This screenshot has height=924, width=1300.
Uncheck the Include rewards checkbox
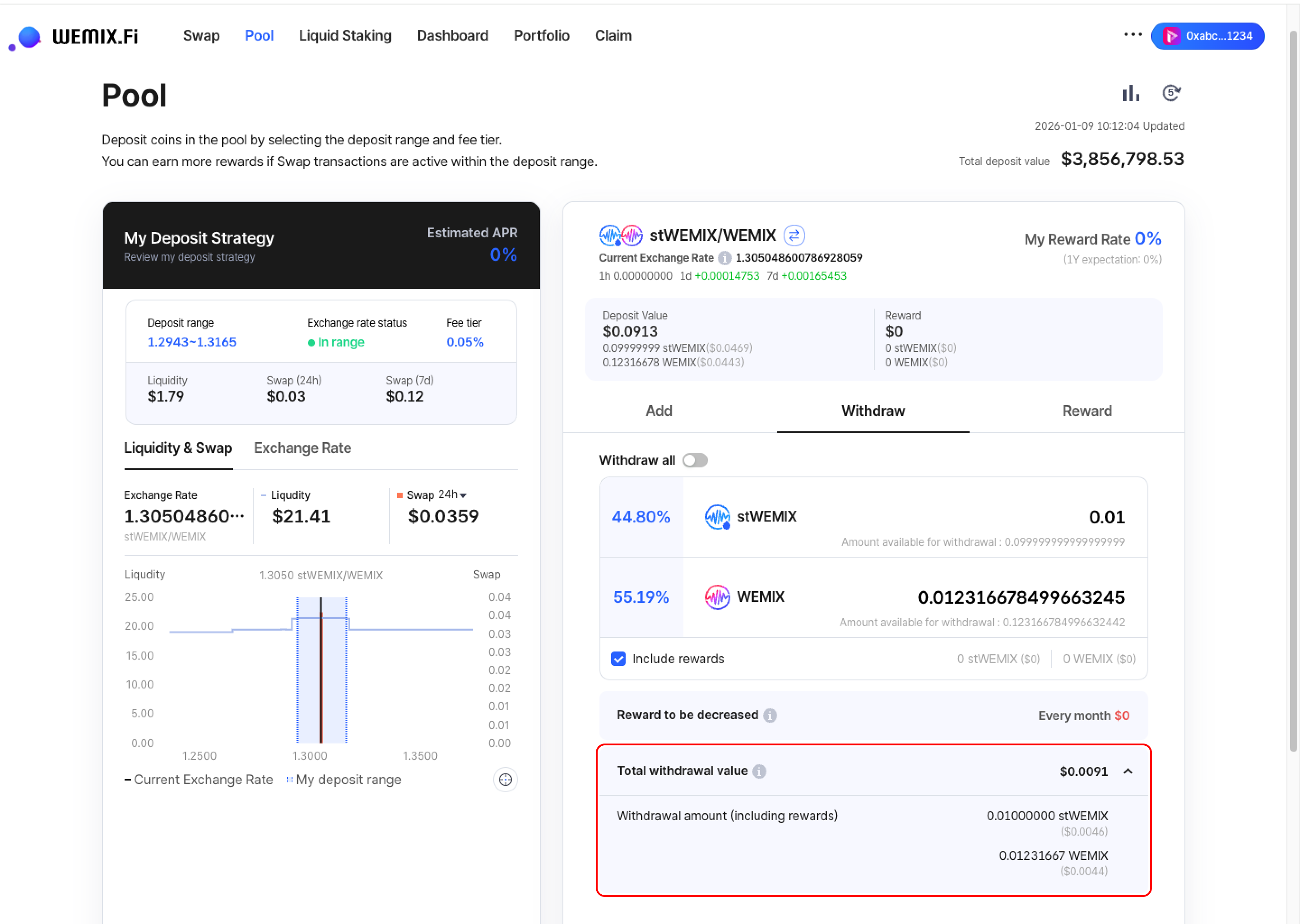[618, 659]
